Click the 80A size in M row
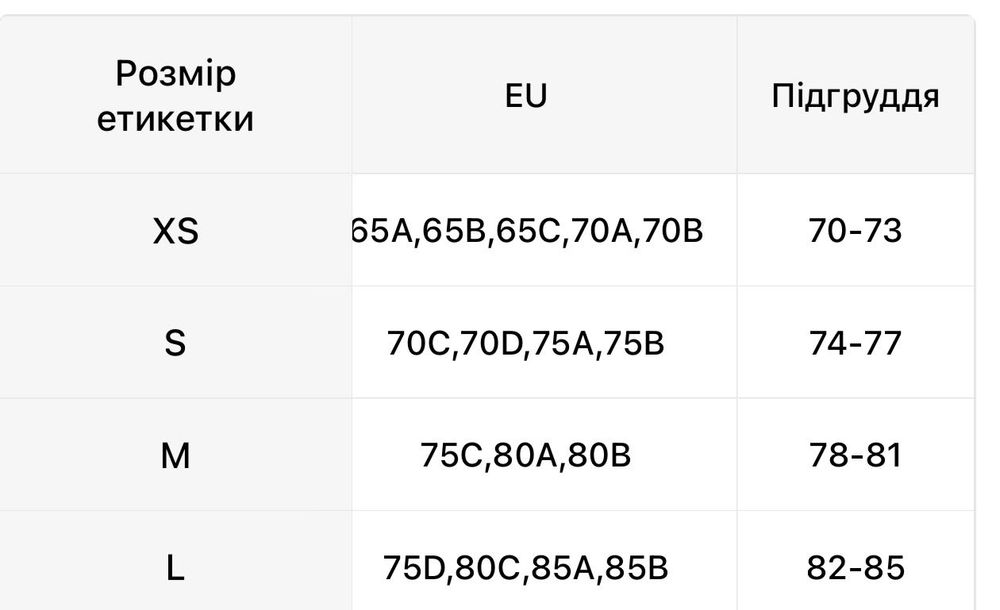The width and height of the screenshot is (1000, 610). point(525,456)
